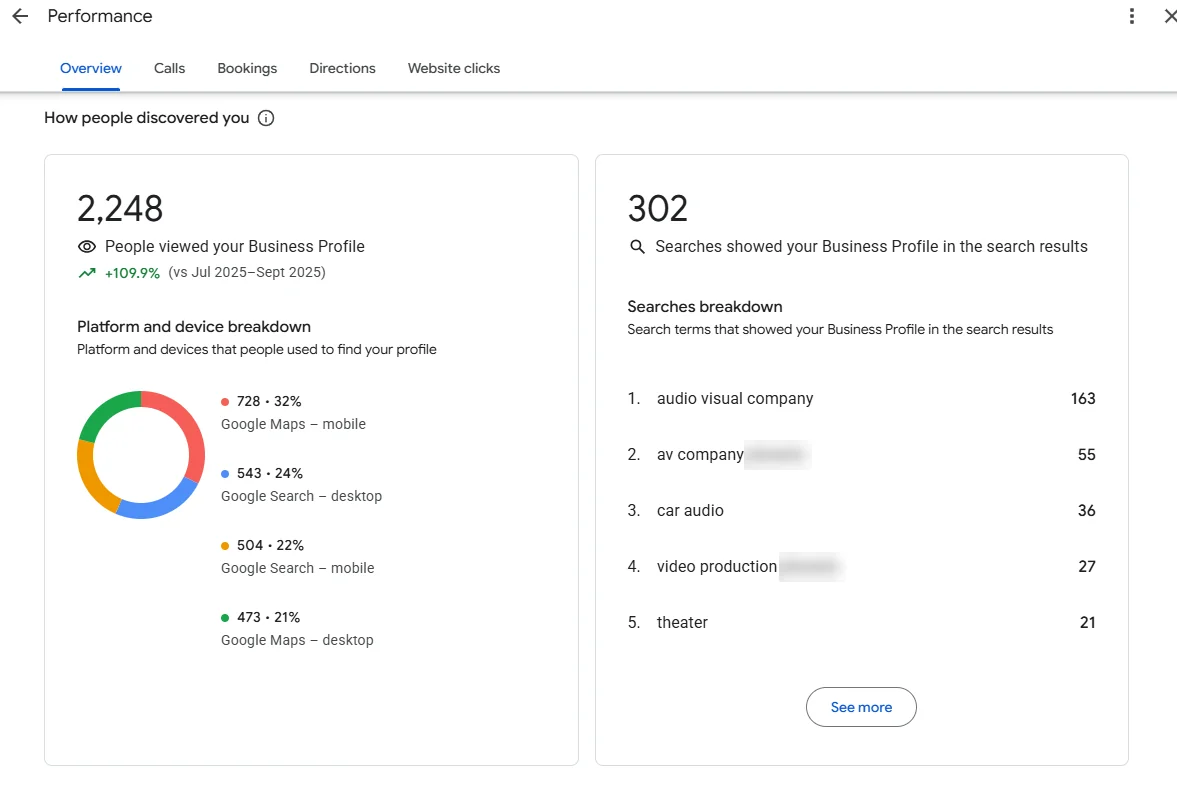Click the +109.9% change value

pos(132,273)
